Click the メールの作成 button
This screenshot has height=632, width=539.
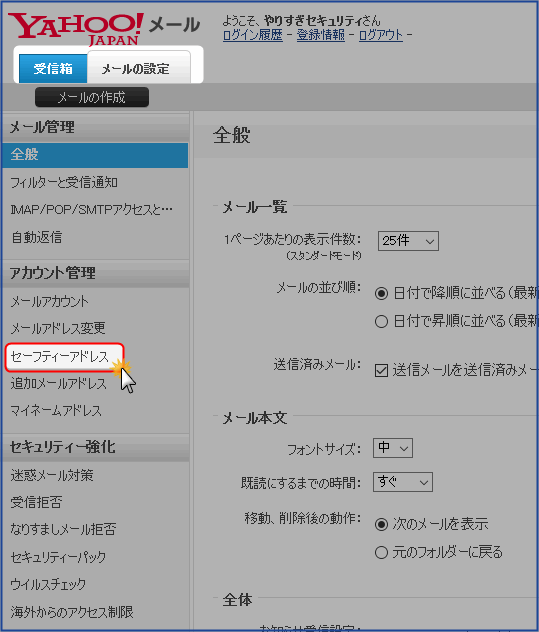(x=92, y=97)
